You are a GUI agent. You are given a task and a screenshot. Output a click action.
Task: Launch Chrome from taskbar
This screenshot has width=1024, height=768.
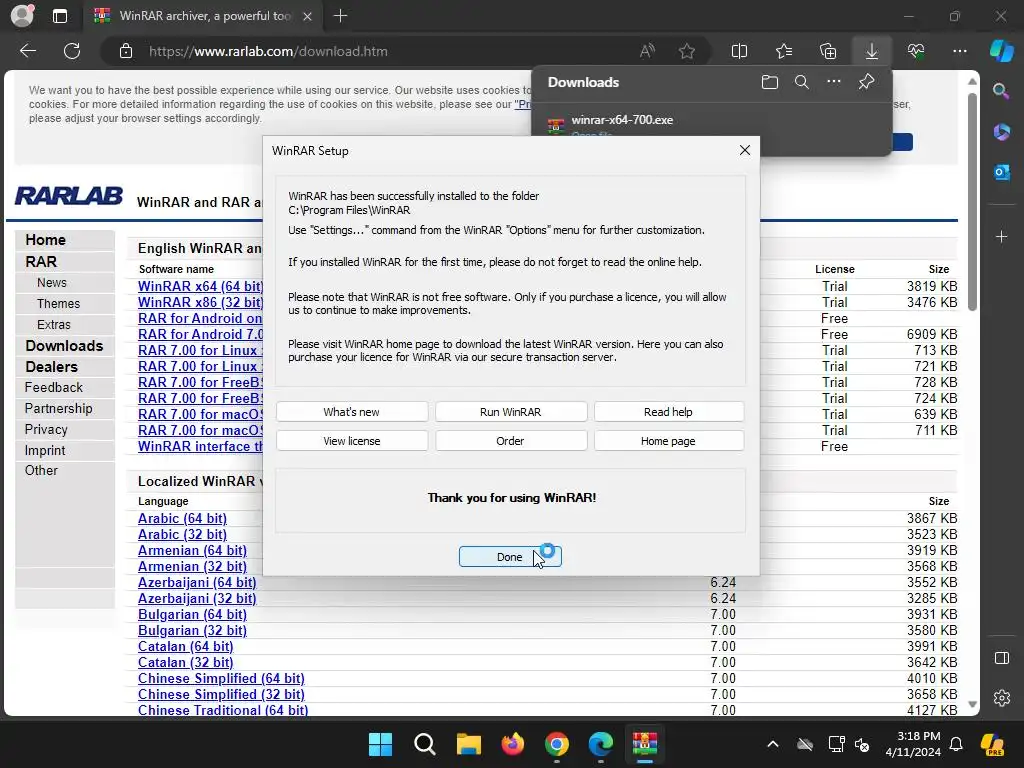556,744
